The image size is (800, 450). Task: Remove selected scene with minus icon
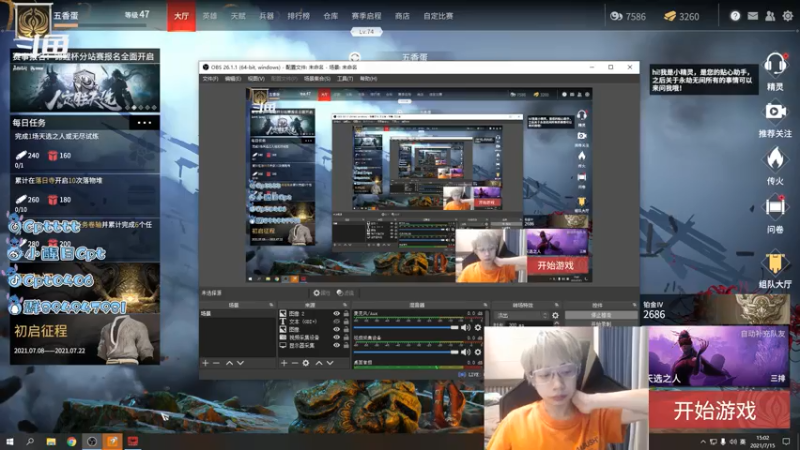216,363
